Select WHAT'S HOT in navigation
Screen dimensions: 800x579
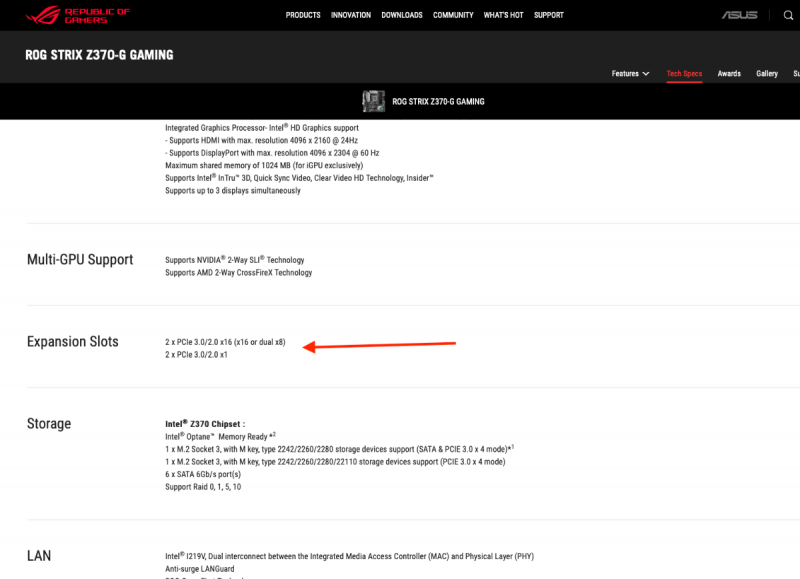[503, 15]
